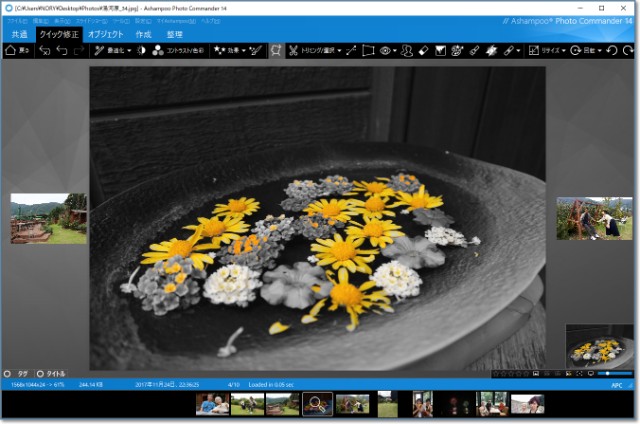The width and height of the screenshot is (640, 424).
Task: Open the リサイズ resize dropdown
Action: pos(547,50)
